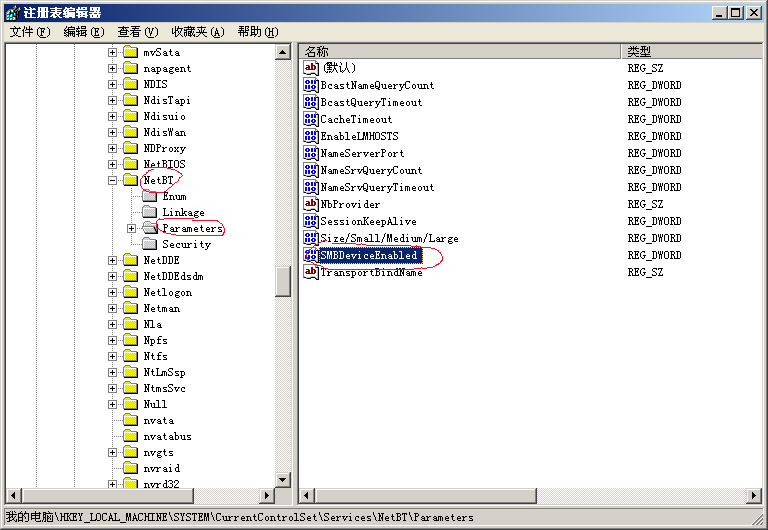Click the value list scroll left arrow

click(307, 496)
